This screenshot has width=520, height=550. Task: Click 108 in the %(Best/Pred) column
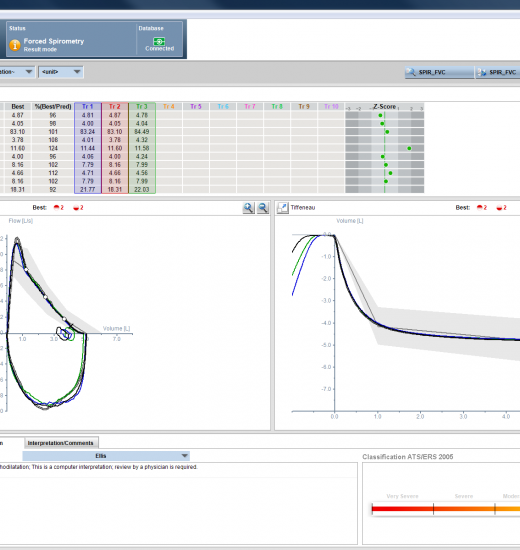53,140
